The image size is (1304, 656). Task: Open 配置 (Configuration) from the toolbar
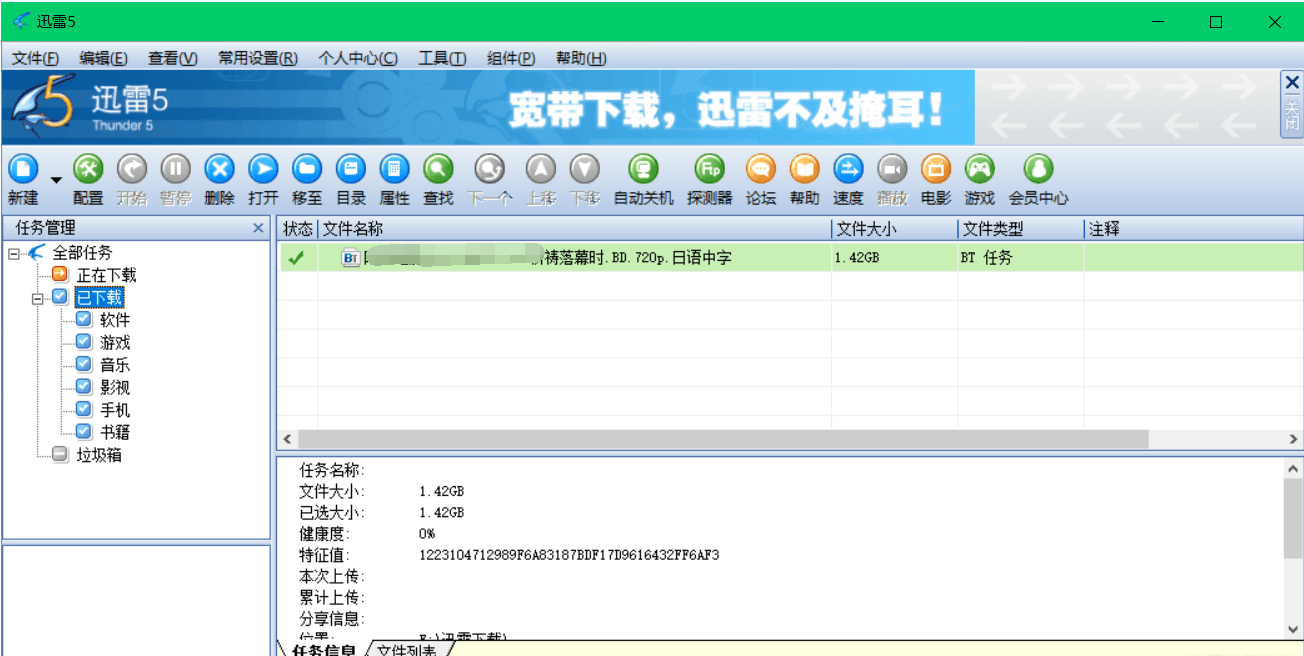tap(88, 169)
